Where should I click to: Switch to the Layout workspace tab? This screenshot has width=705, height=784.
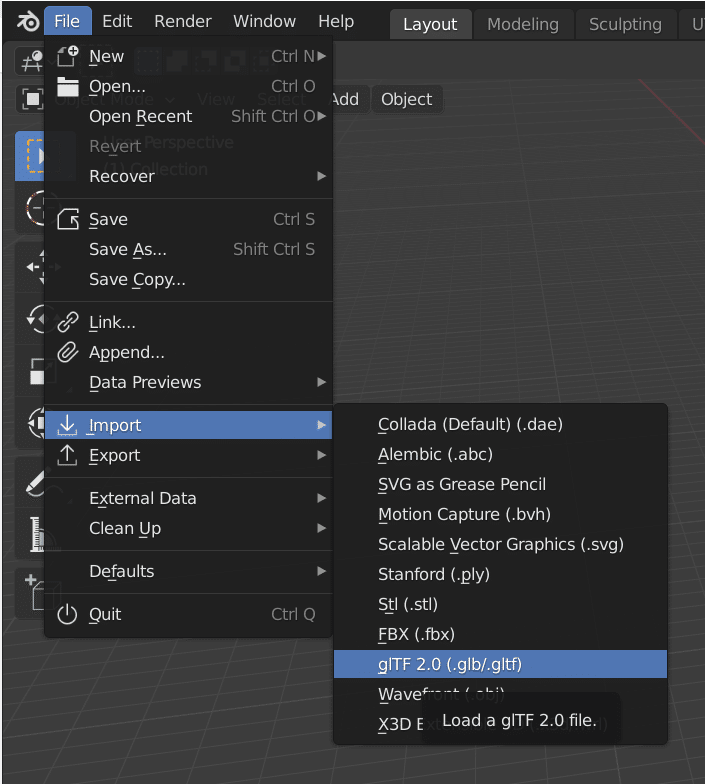(x=430, y=24)
